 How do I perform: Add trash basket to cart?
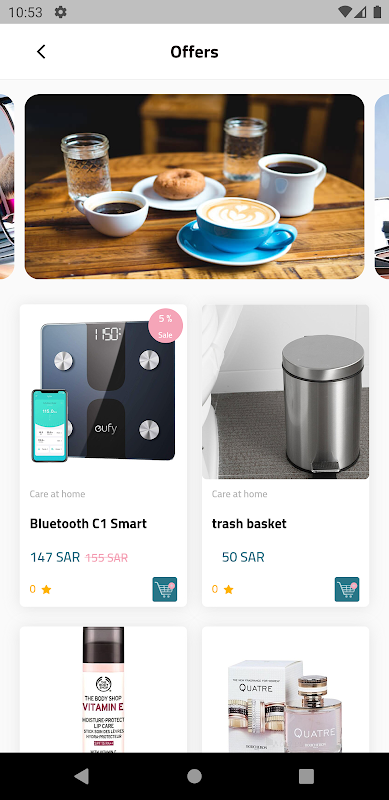pos(347,589)
